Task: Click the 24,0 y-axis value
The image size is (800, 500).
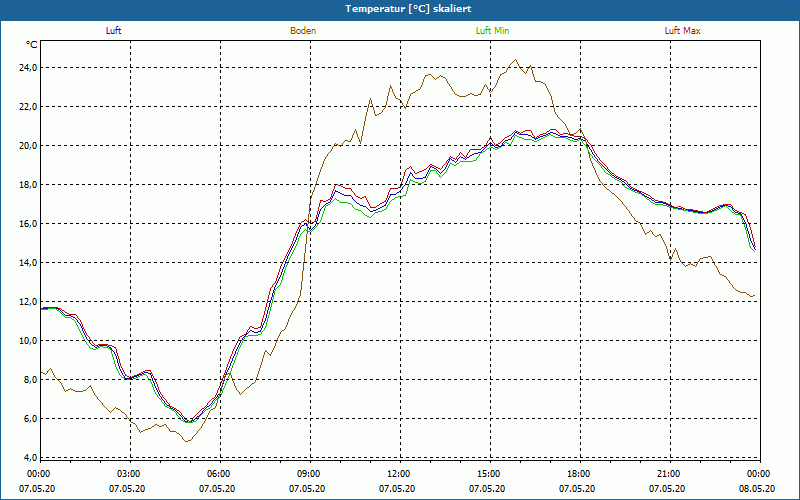Action: 29,67
